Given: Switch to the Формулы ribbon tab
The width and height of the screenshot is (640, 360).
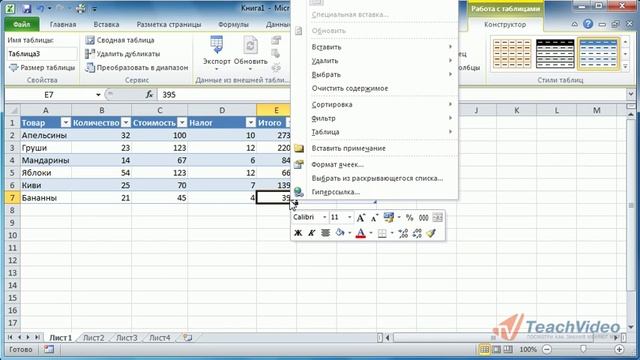Looking at the screenshot, I should tap(233, 24).
